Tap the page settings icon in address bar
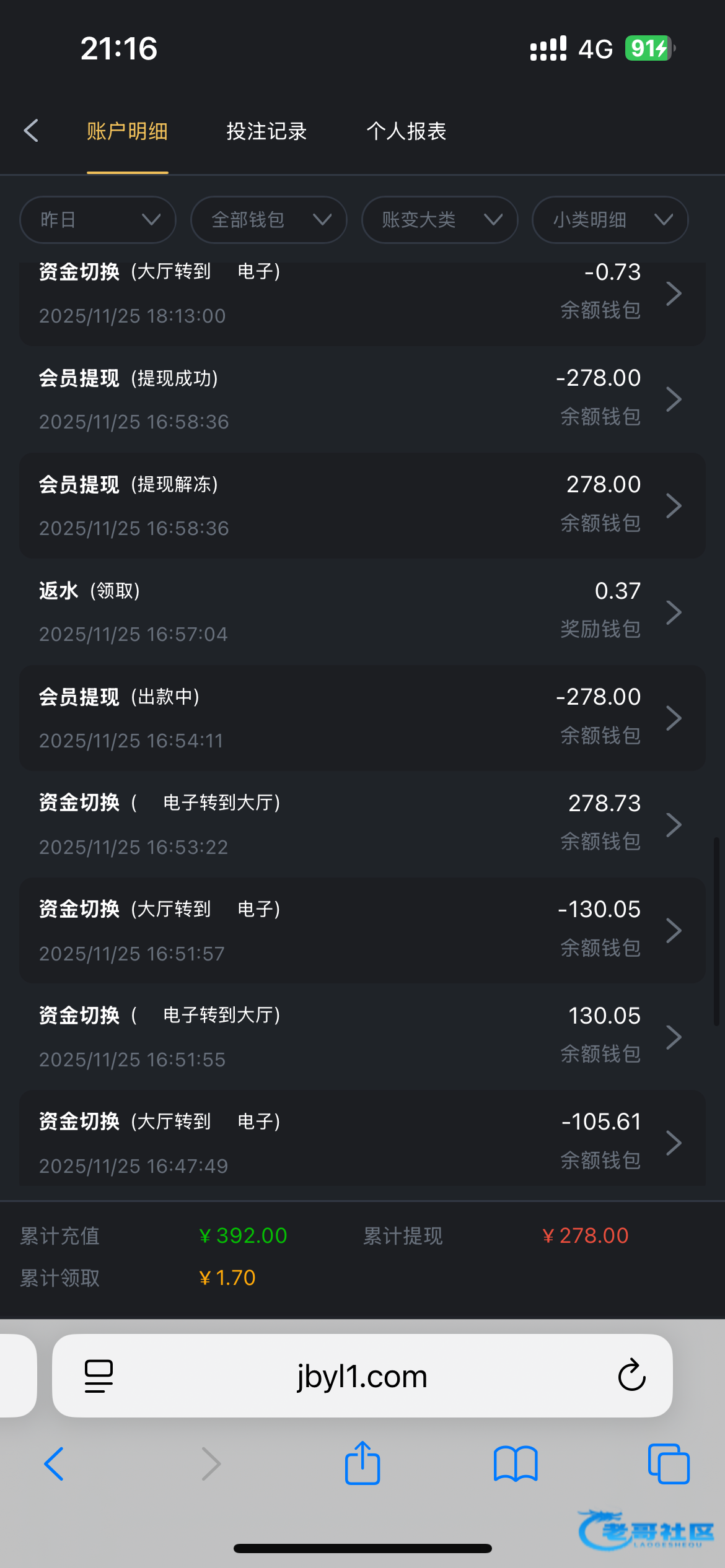 pyautogui.click(x=99, y=1376)
